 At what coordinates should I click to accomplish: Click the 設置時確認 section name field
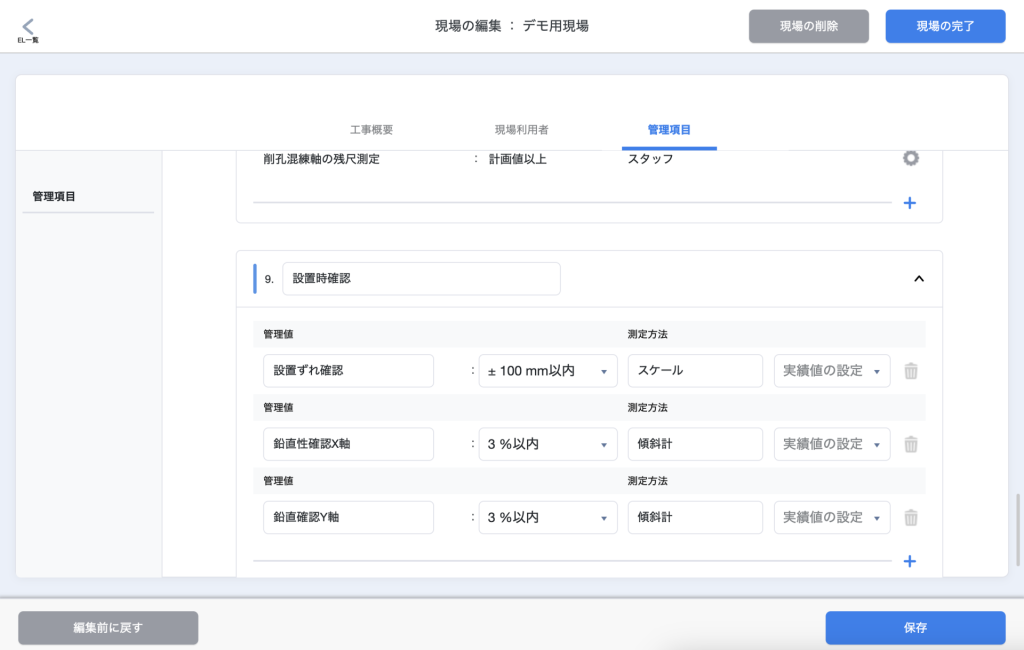pos(421,279)
